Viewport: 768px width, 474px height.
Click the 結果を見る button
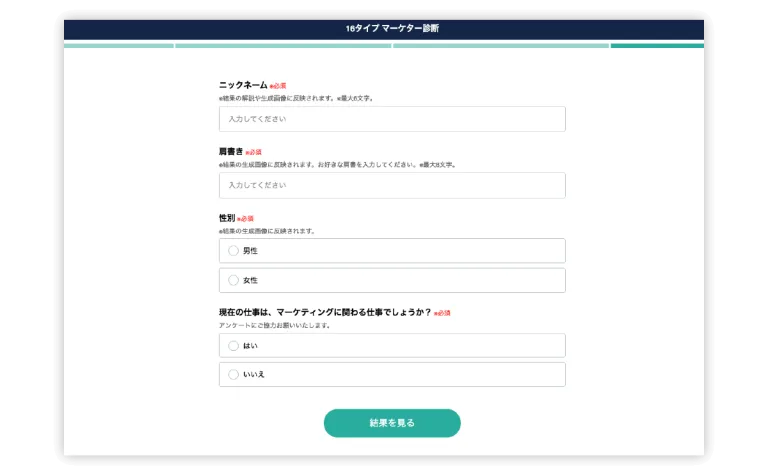click(392, 423)
